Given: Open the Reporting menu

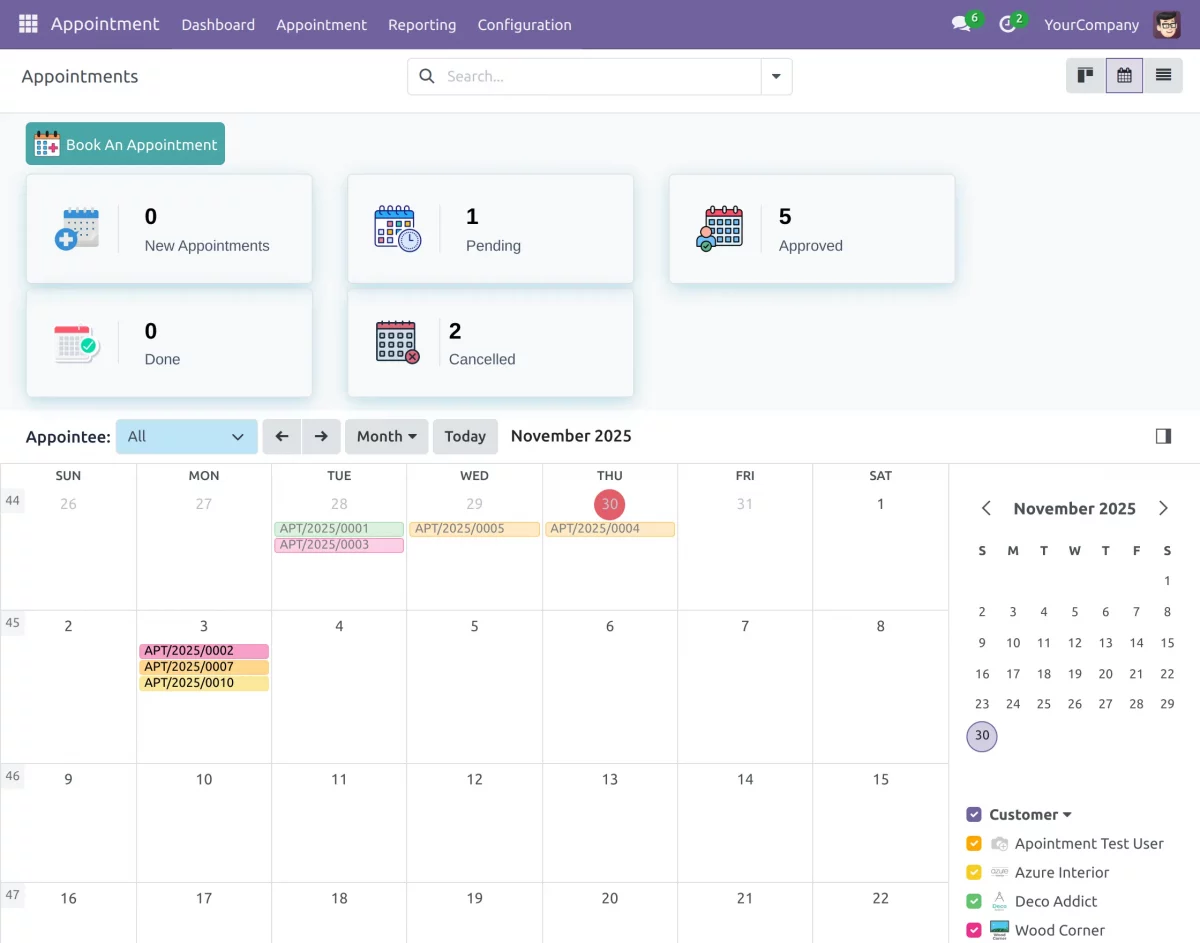Looking at the screenshot, I should [x=422, y=24].
